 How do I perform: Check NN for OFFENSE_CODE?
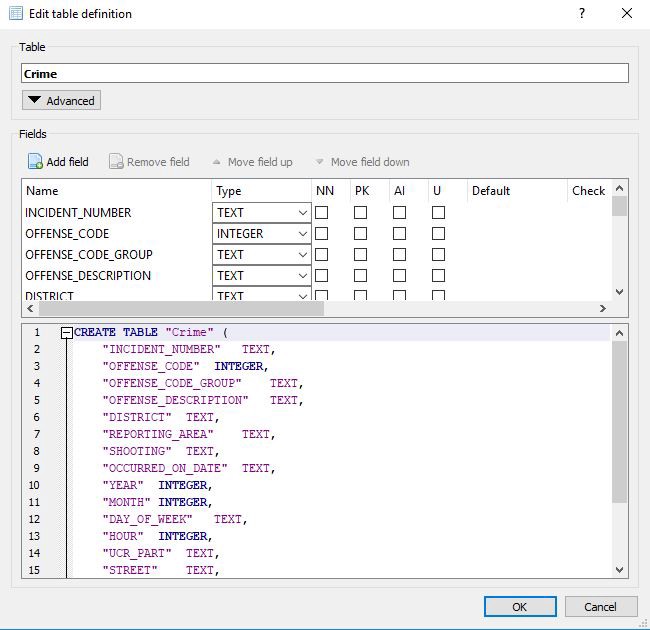pyautogui.click(x=322, y=234)
